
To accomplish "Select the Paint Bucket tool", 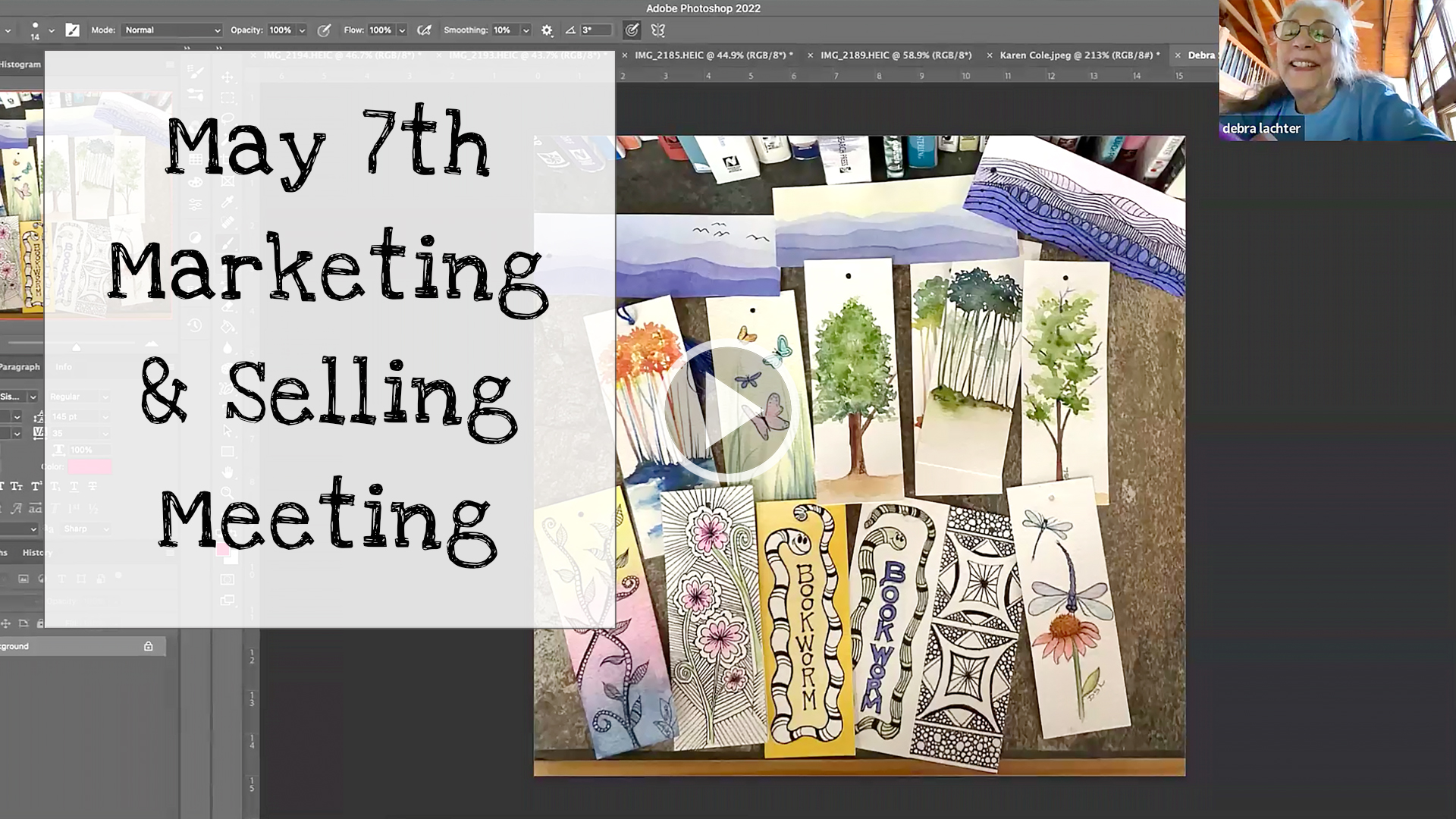I will click(x=227, y=328).
